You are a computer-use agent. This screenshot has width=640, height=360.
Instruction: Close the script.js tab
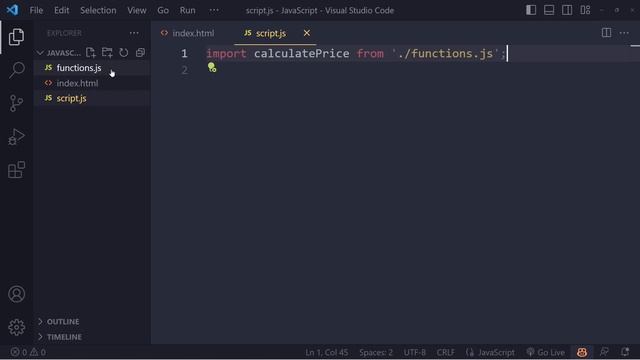[x=307, y=33]
